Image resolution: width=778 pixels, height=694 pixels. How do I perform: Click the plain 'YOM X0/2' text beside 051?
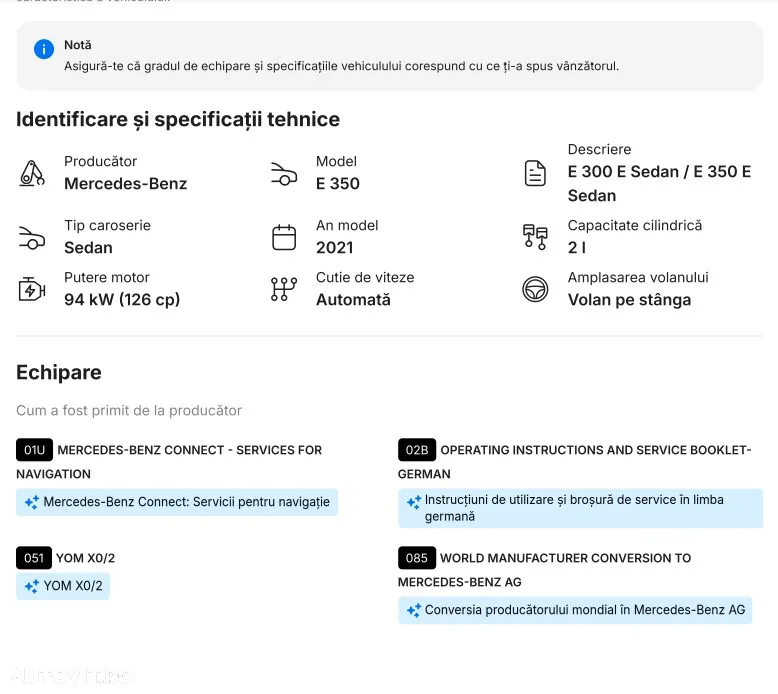pos(85,558)
